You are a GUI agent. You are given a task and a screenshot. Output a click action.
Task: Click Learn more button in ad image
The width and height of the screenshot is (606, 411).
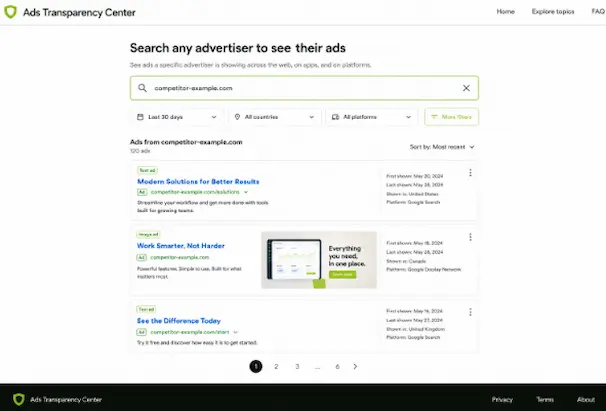click(342, 274)
